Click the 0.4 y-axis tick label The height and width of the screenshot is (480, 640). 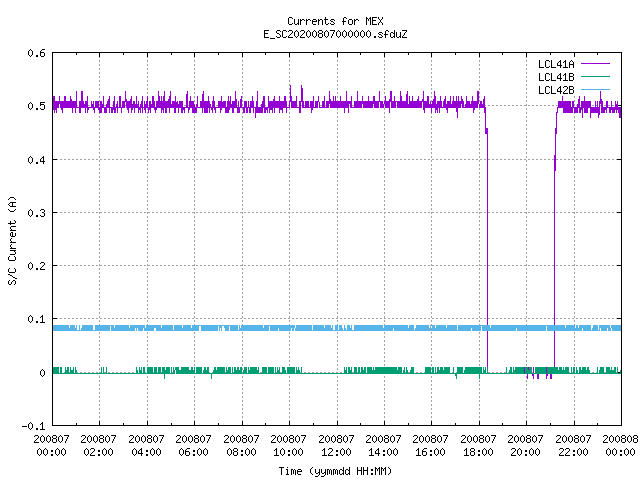tap(36, 160)
